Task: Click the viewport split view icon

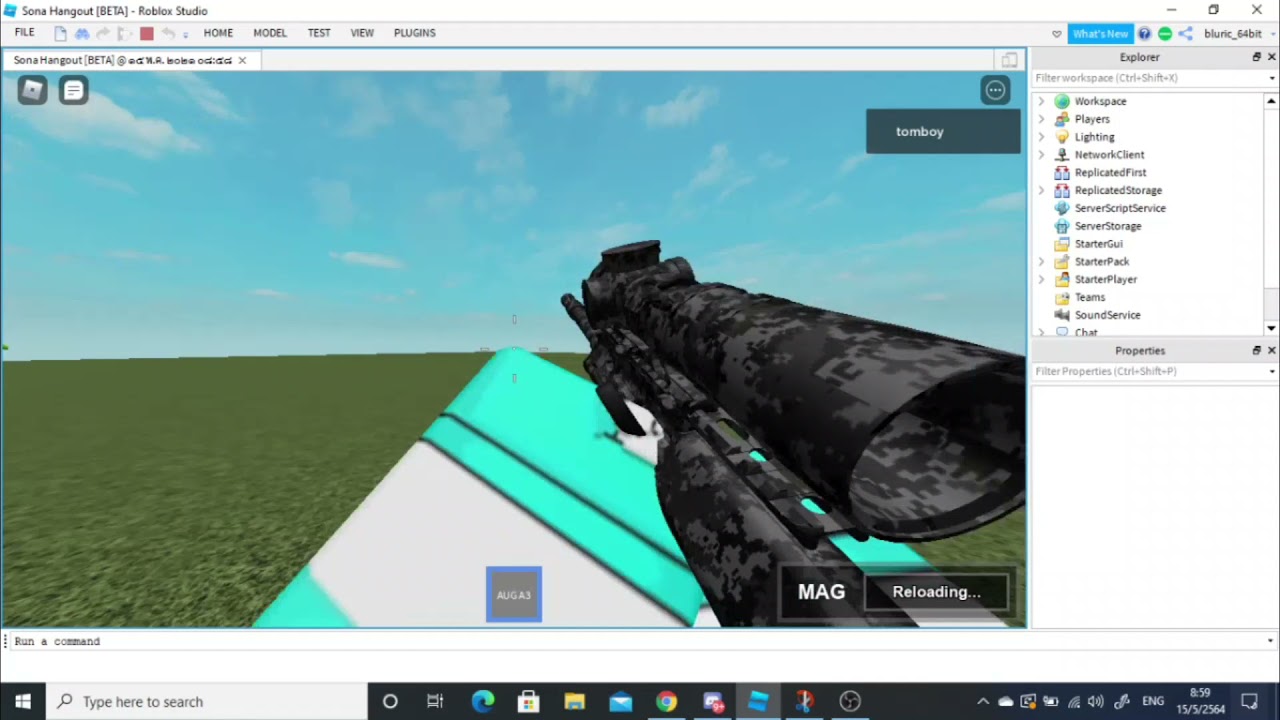Action: pyautogui.click(x=1010, y=60)
